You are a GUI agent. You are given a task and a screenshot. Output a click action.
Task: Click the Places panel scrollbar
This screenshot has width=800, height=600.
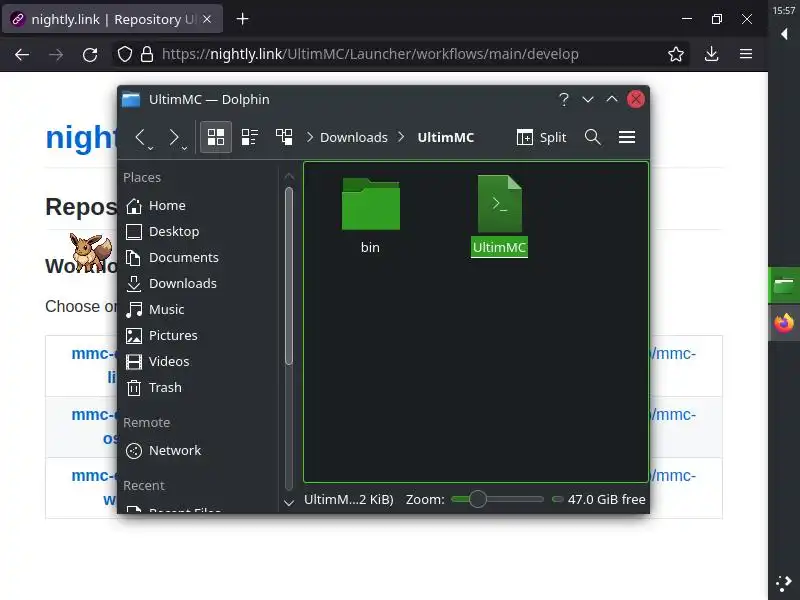tap(289, 276)
